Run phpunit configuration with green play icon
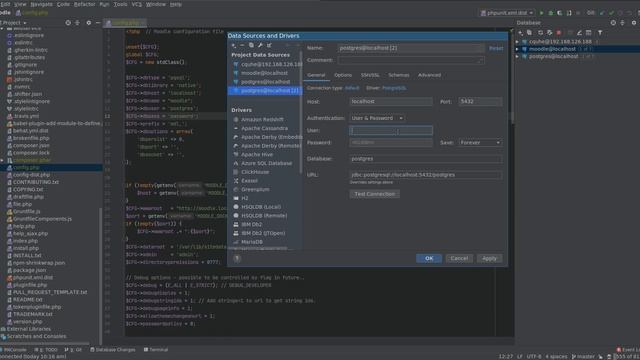640x360 pixels. click(x=542, y=13)
